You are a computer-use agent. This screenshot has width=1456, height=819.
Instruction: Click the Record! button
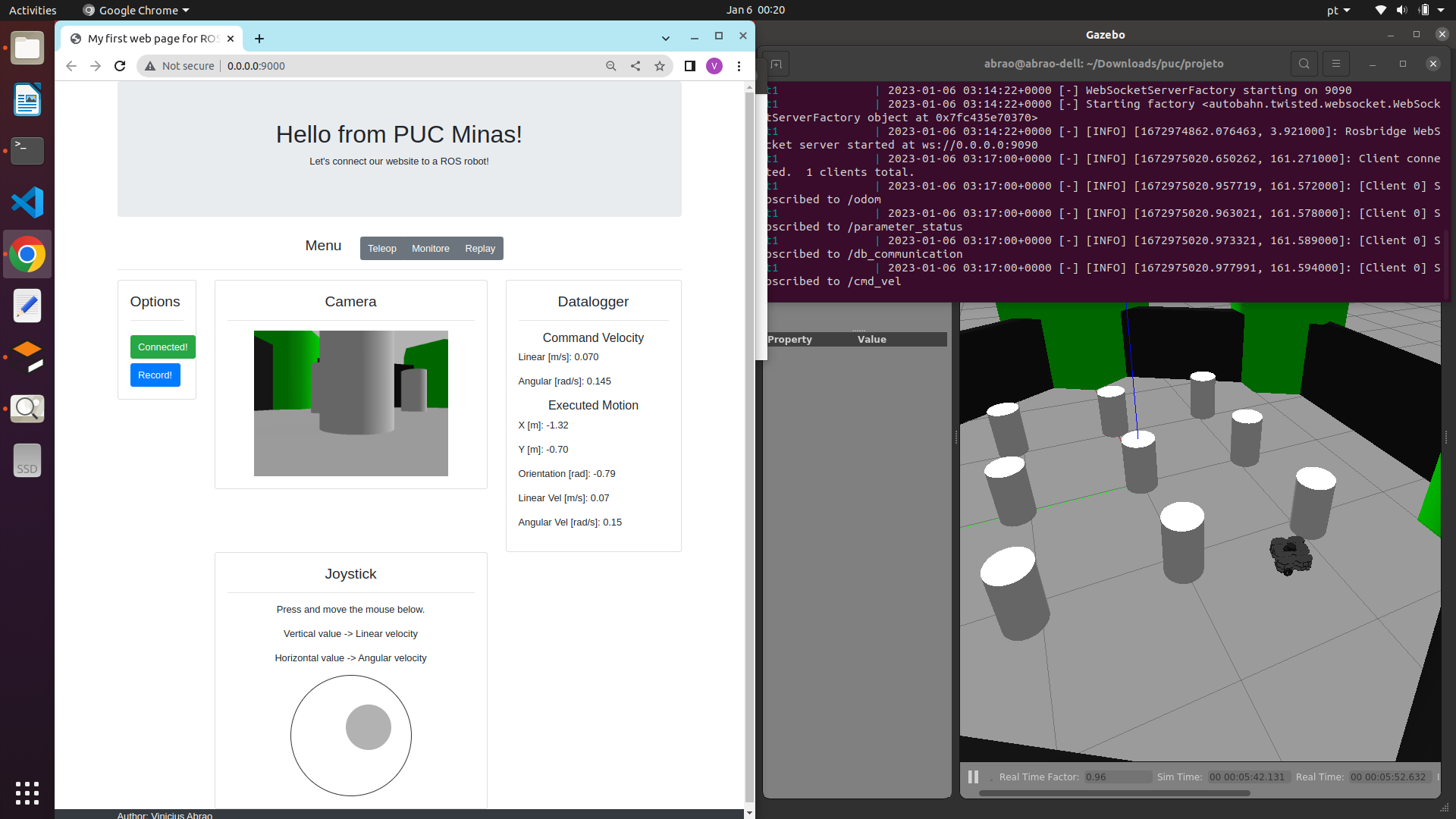[x=155, y=375]
